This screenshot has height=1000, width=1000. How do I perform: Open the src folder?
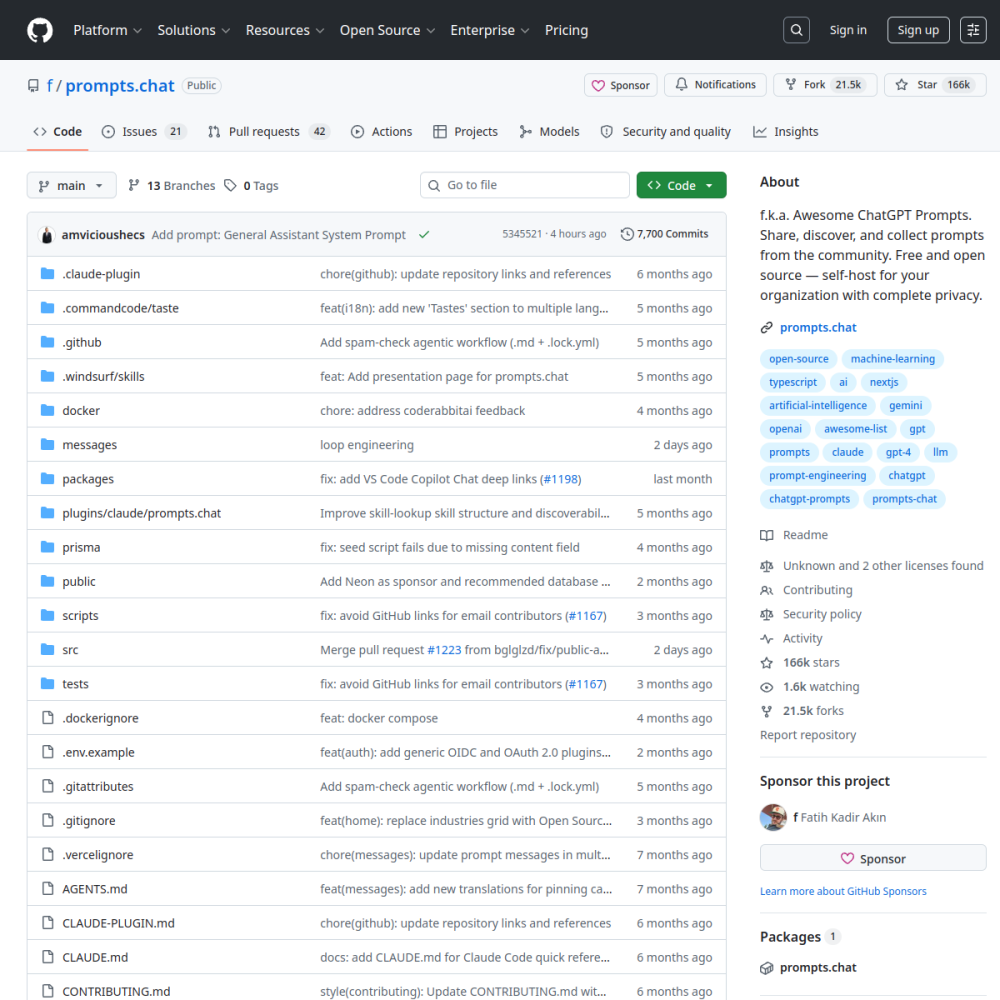[70, 649]
